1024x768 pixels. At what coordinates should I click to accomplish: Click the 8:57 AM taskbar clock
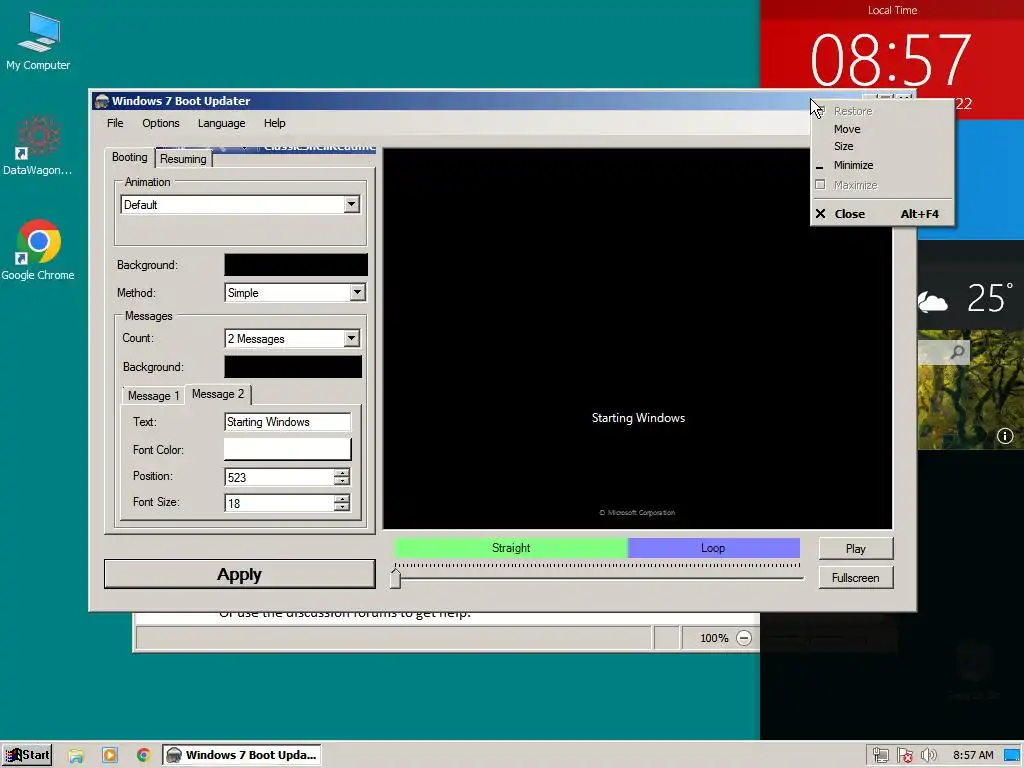click(973, 755)
